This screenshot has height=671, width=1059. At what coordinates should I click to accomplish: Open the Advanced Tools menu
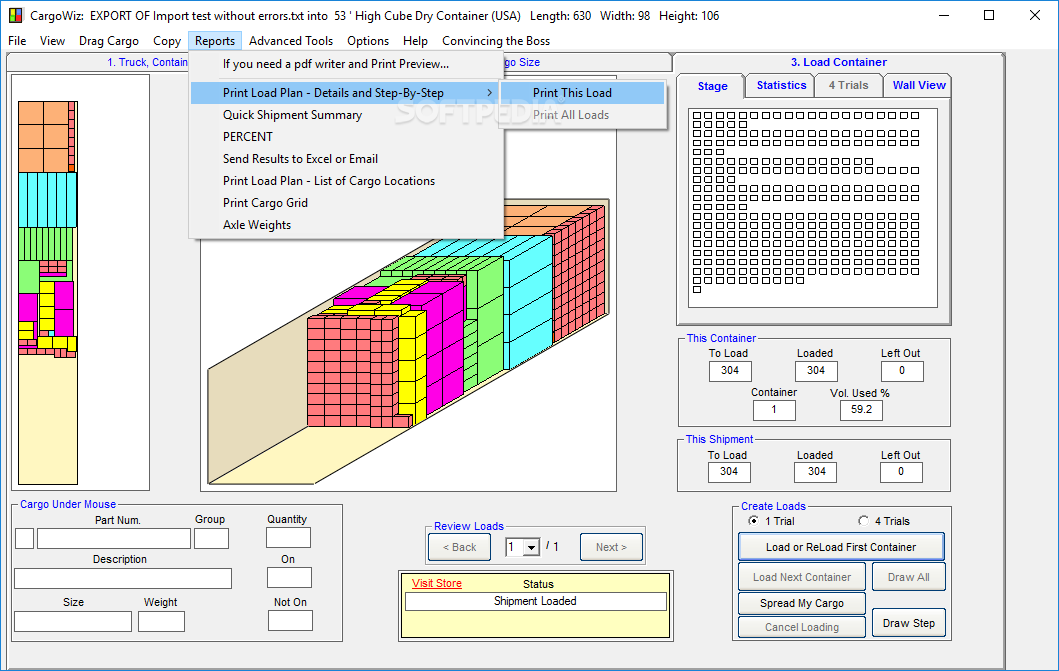pyautogui.click(x=291, y=41)
